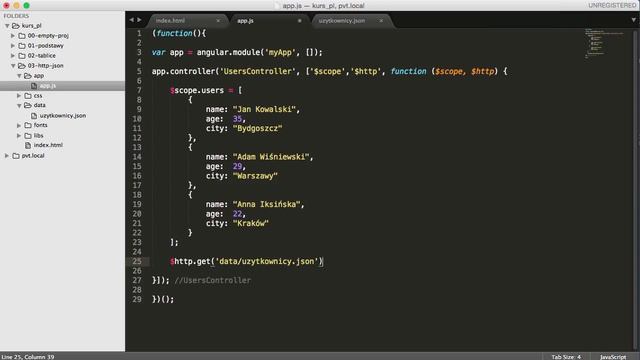Expand the css folder arrow
This screenshot has height=360, width=640.
point(19,96)
